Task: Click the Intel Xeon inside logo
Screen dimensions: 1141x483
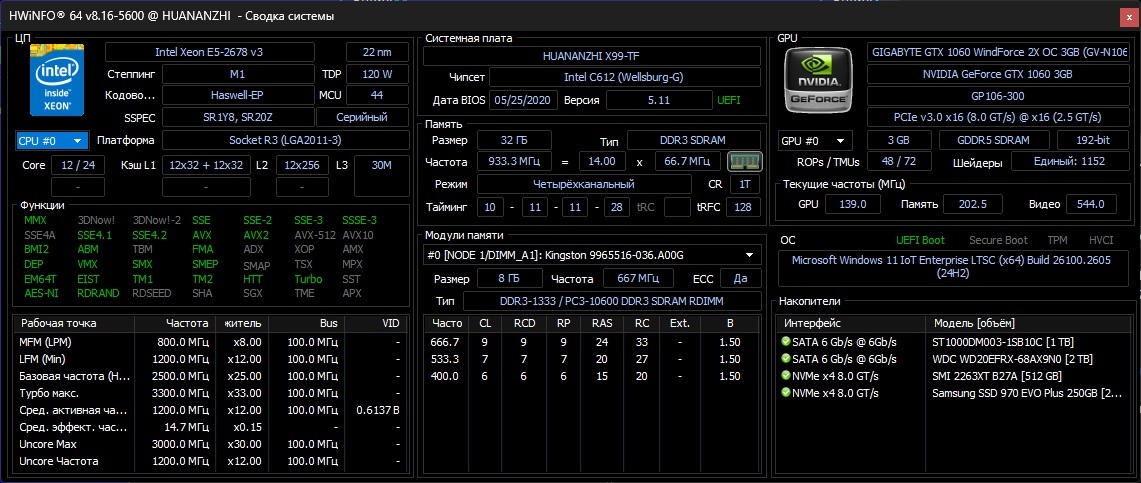Action: click(57, 79)
